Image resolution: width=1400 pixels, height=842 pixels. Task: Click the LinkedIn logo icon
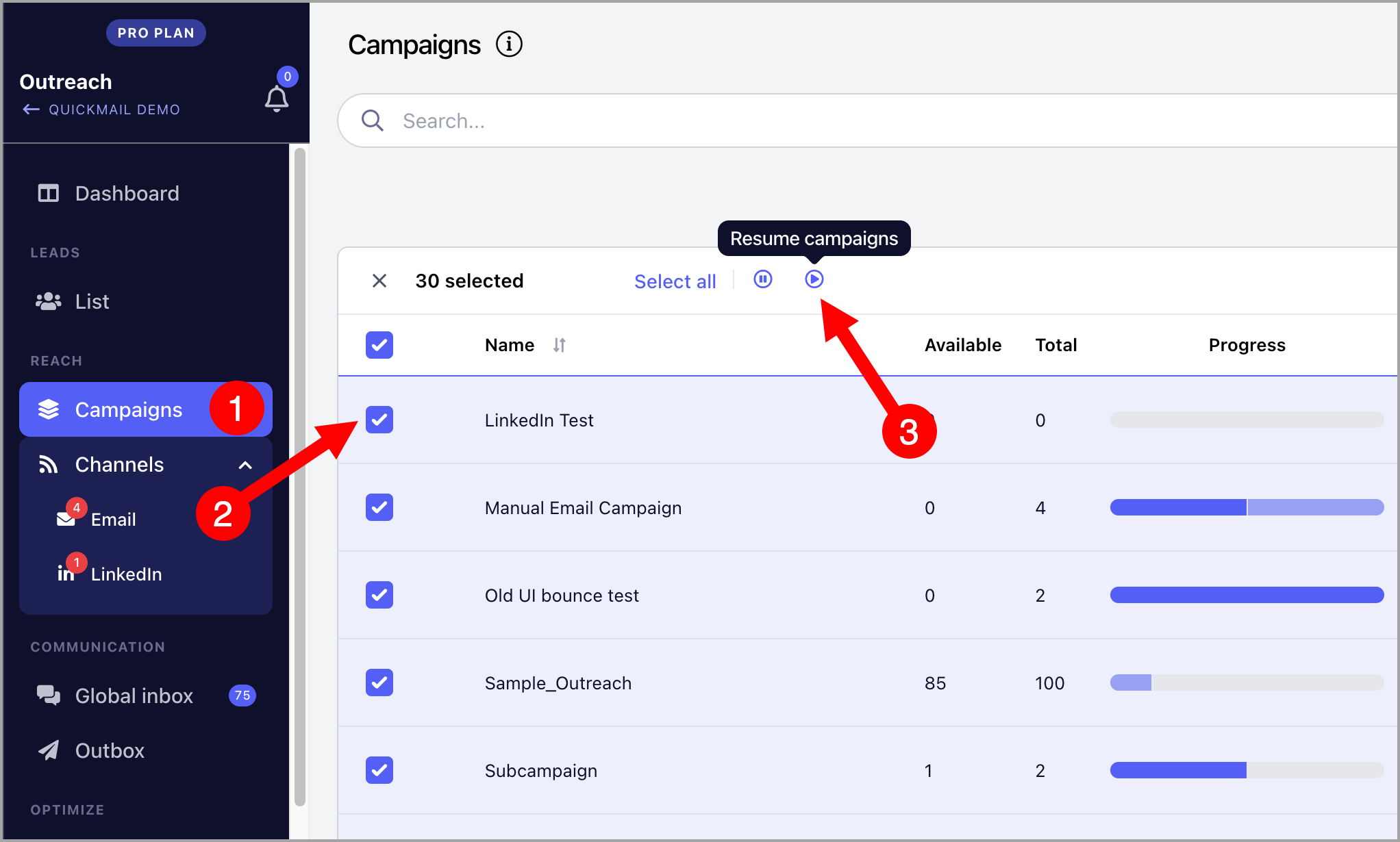(x=66, y=574)
